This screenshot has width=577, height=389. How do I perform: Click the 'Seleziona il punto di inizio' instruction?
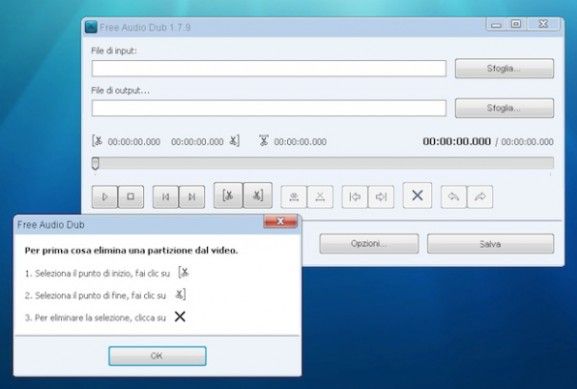97,273
